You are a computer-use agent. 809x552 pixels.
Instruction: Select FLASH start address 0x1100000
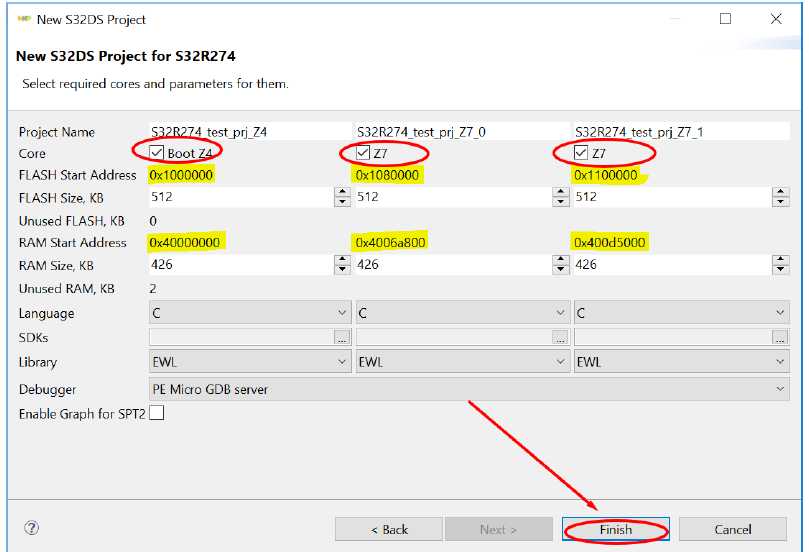606,175
